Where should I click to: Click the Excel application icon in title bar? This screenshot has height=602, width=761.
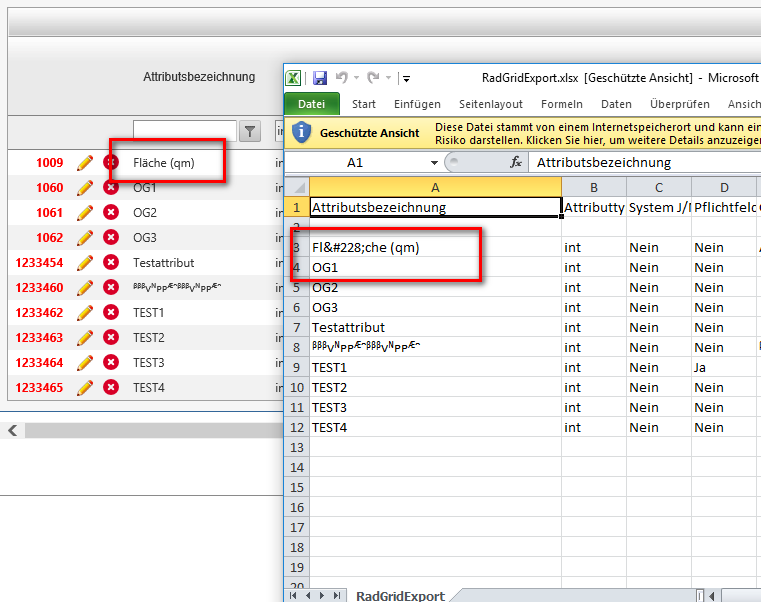coord(293,78)
